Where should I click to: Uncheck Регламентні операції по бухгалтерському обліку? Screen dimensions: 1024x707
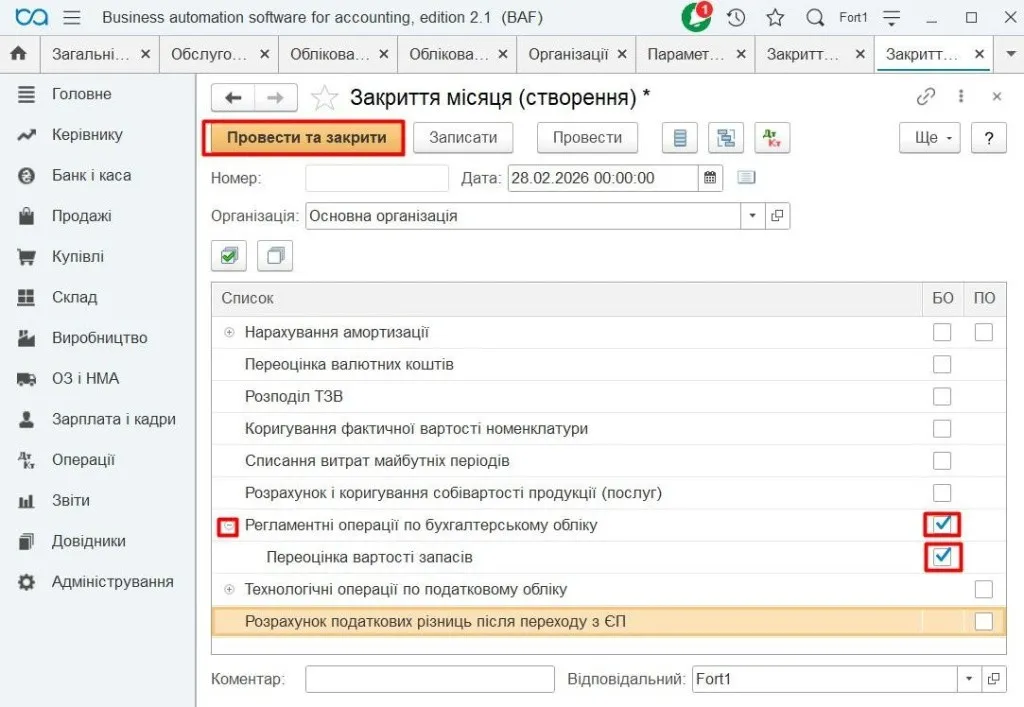942,524
